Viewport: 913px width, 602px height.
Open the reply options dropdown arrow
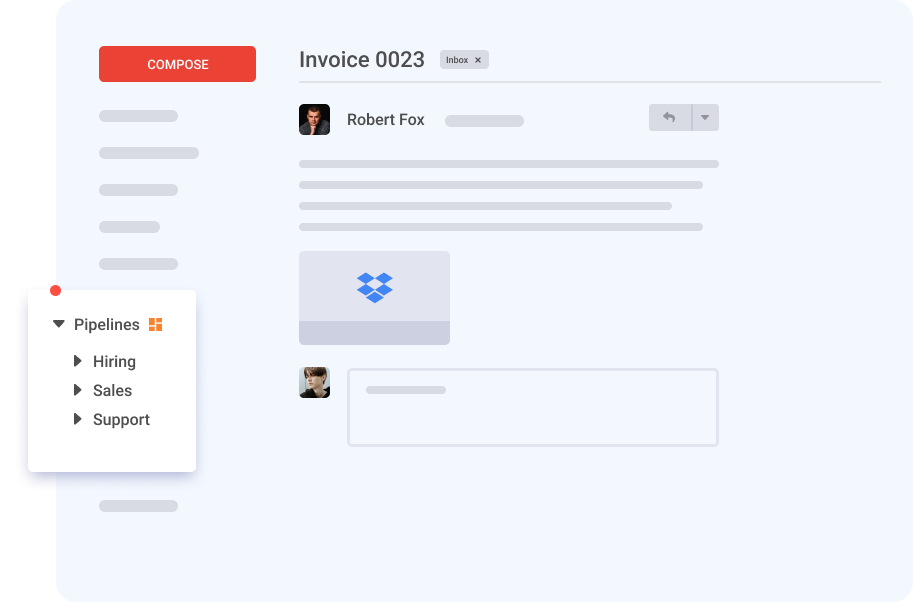pos(704,117)
